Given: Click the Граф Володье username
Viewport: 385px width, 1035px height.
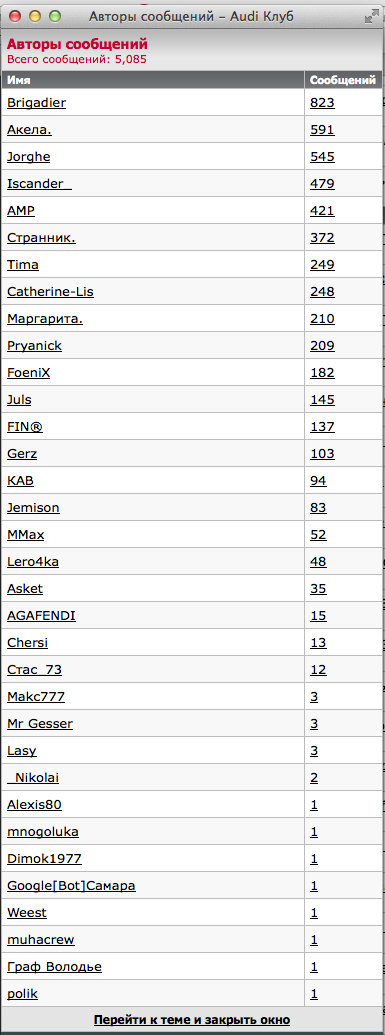Looking at the screenshot, I should [54, 968].
